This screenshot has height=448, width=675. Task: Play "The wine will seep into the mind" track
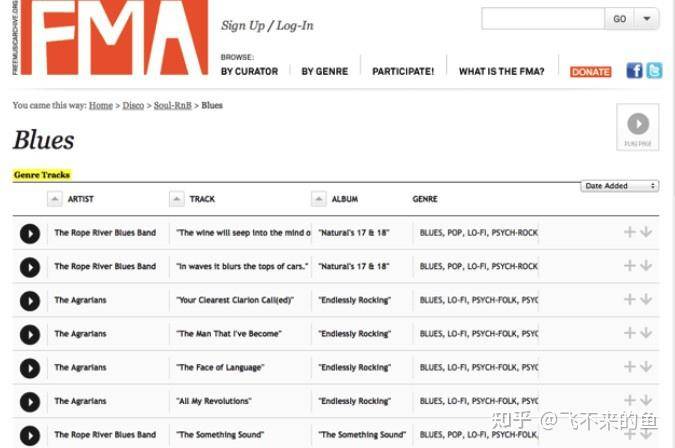[30, 234]
